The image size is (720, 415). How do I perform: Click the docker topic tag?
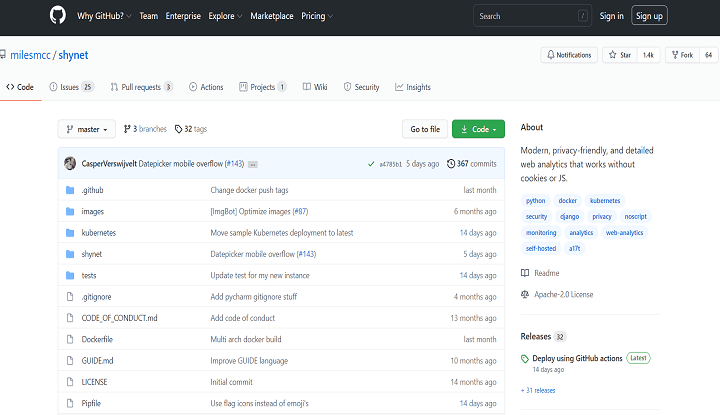pyautogui.click(x=568, y=201)
